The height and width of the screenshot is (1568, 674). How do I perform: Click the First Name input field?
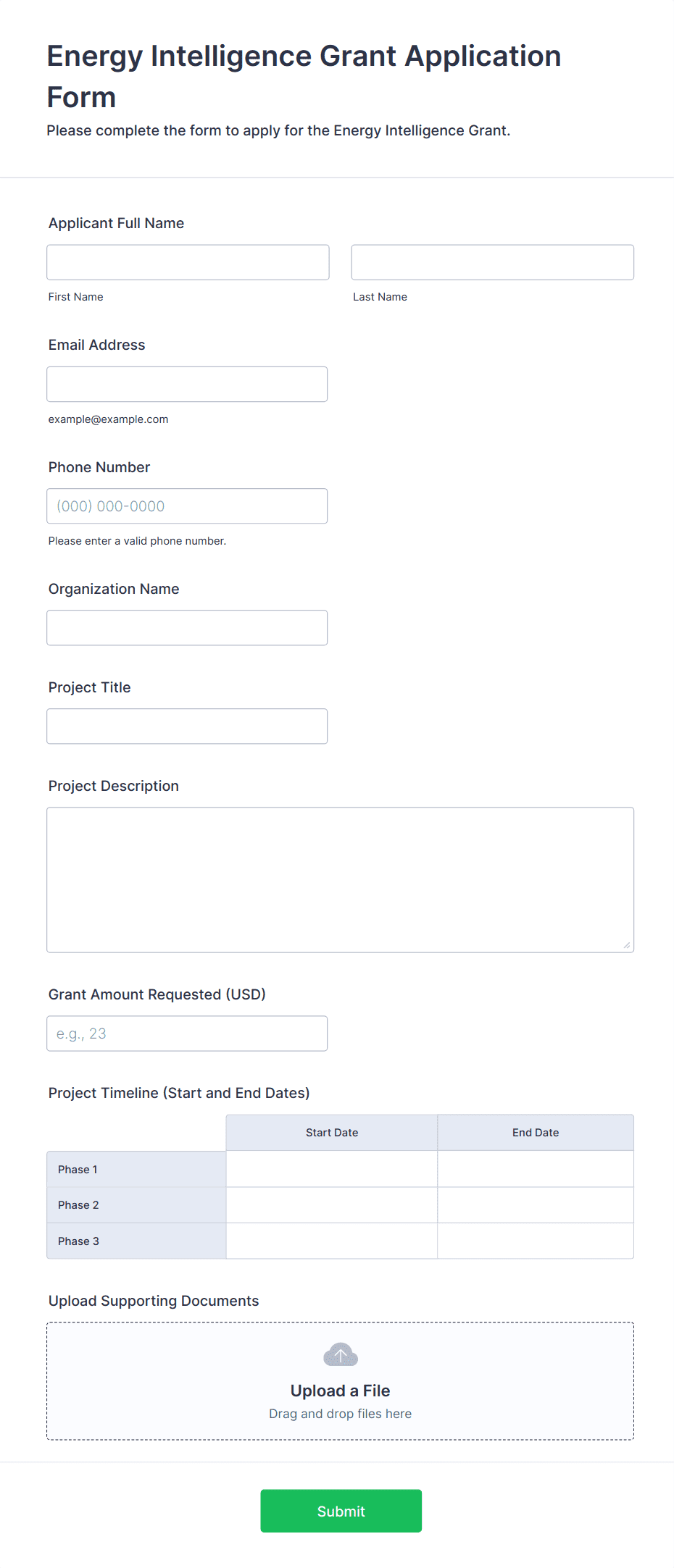tap(187, 262)
